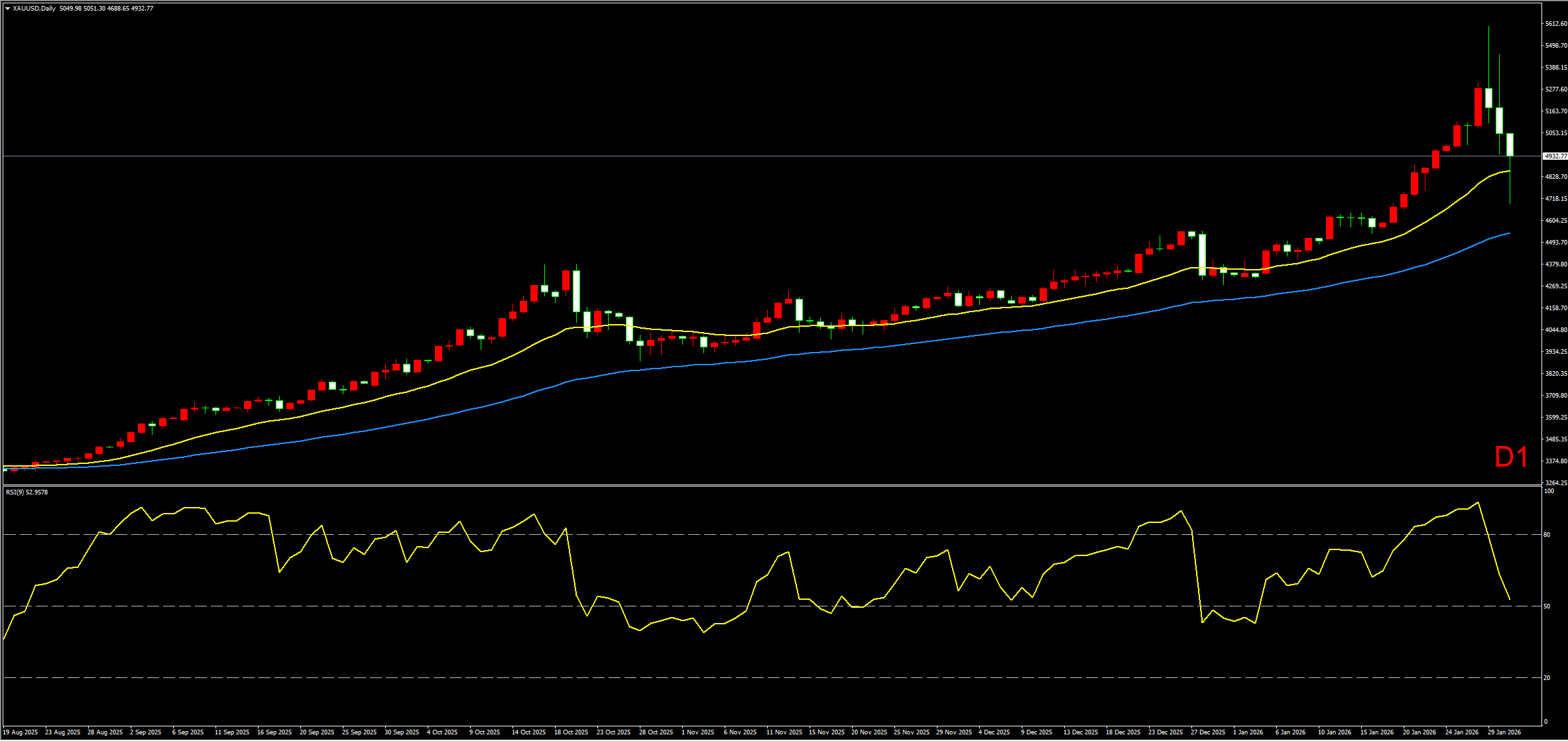Click the RSI line's rightmost endpoint

click(1510, 600)
